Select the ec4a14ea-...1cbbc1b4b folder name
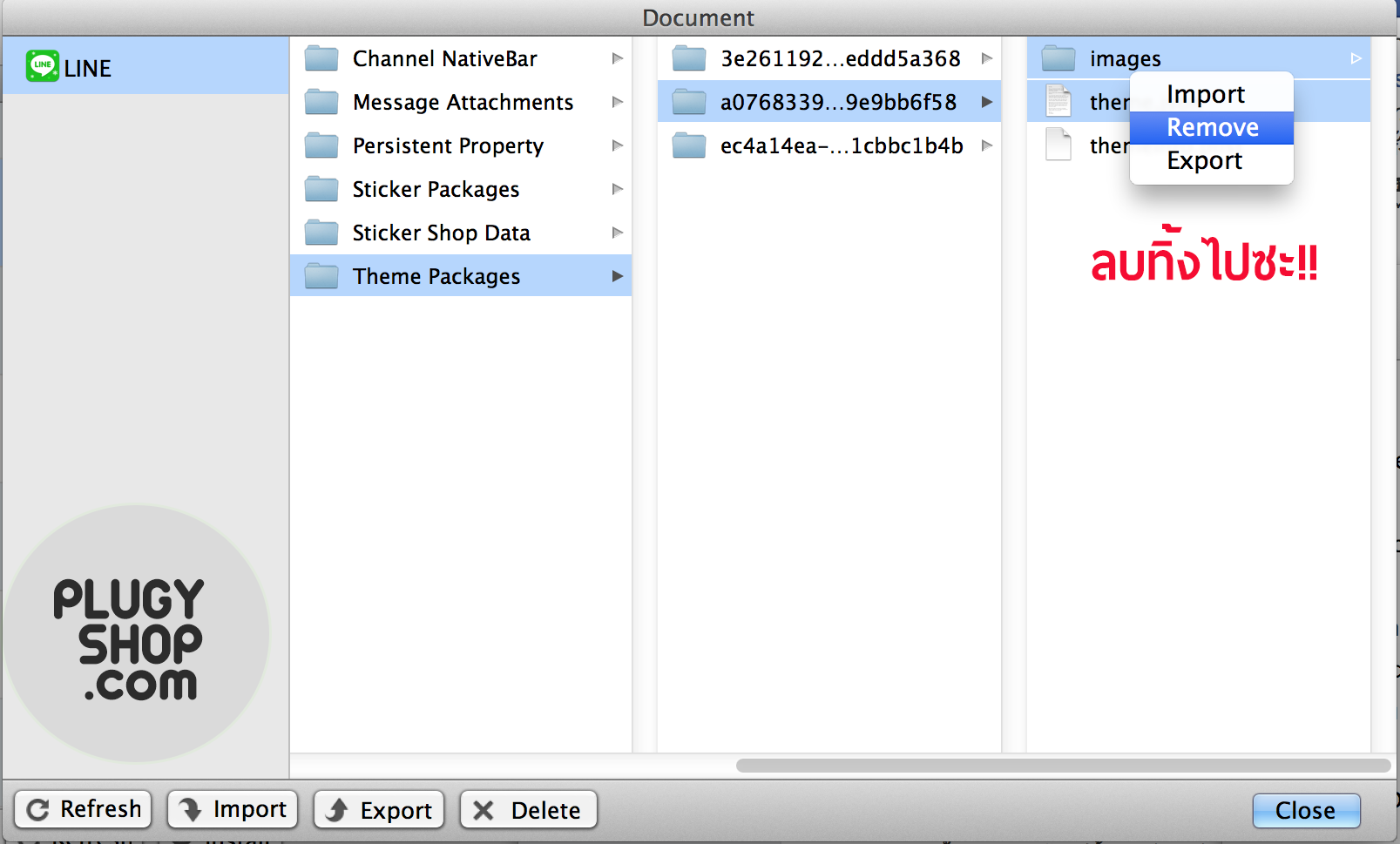The image size is (1400, 844). tap(842, 145)
